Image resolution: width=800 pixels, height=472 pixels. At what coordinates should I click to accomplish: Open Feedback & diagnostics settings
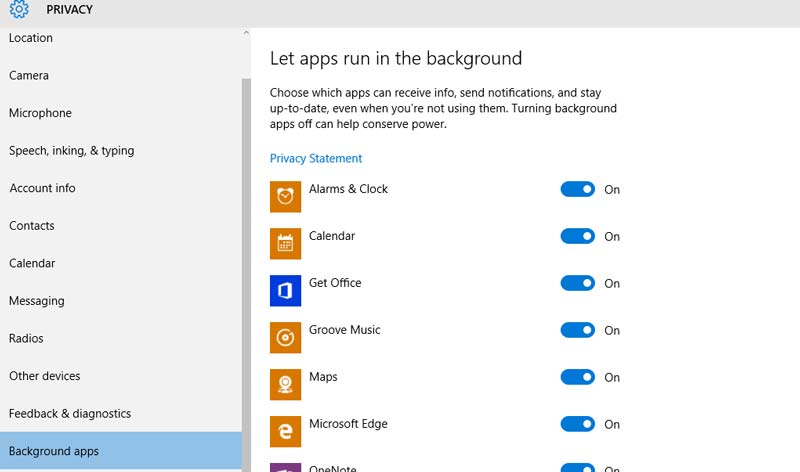pos(121,413)
